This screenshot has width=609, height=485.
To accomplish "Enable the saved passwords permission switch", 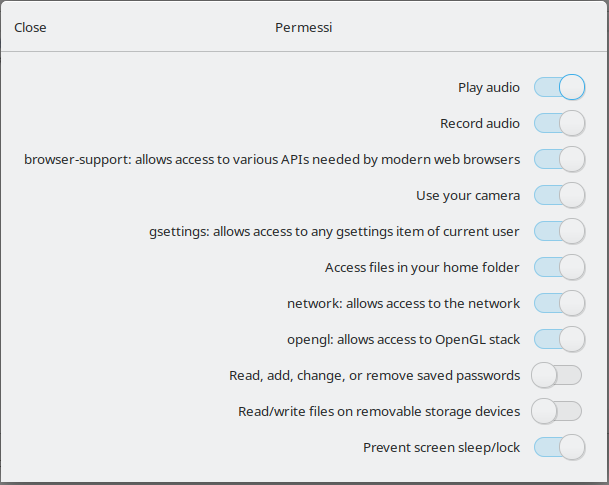I will [x=556, y=376].
